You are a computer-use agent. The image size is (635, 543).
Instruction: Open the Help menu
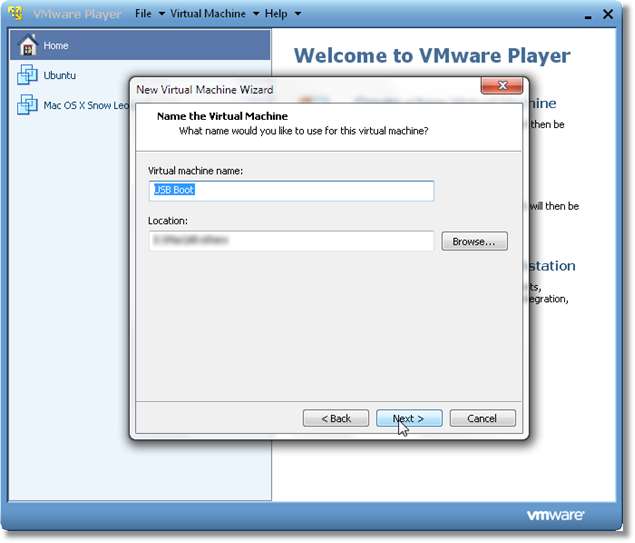[x=276, y=13]
